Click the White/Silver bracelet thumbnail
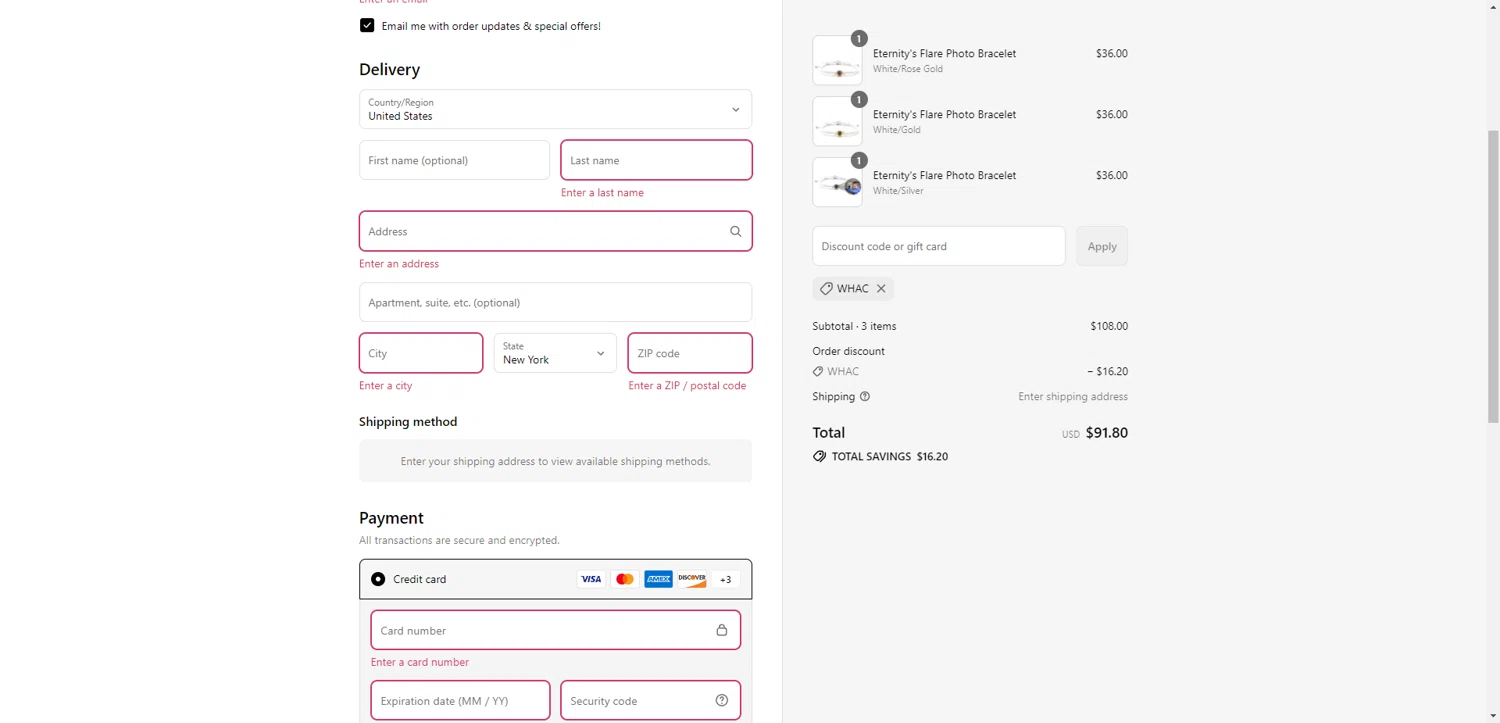Screen dimensions: 1500x723 tap(837, 182)
